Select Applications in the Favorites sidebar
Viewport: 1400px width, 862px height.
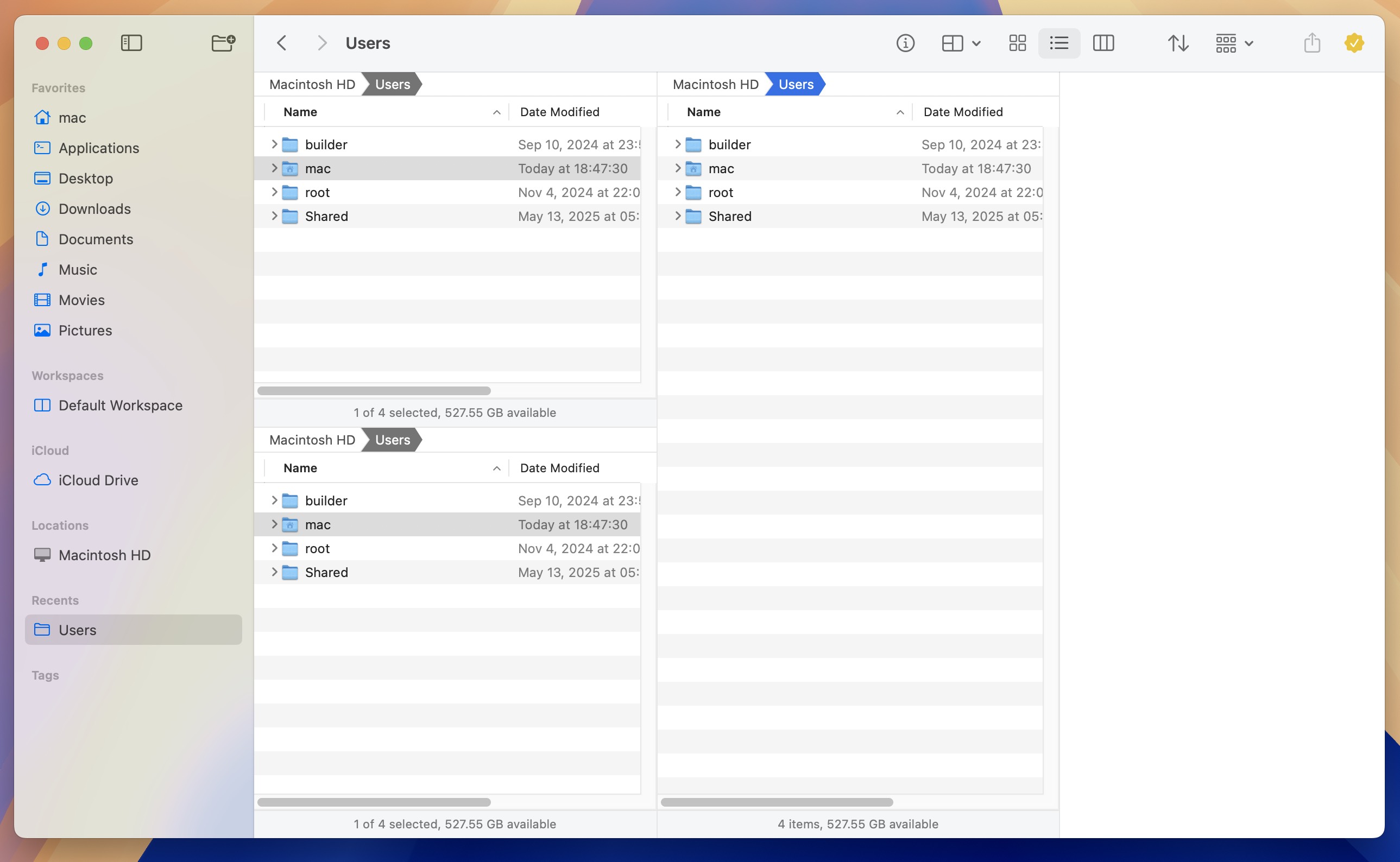(99, 148)
